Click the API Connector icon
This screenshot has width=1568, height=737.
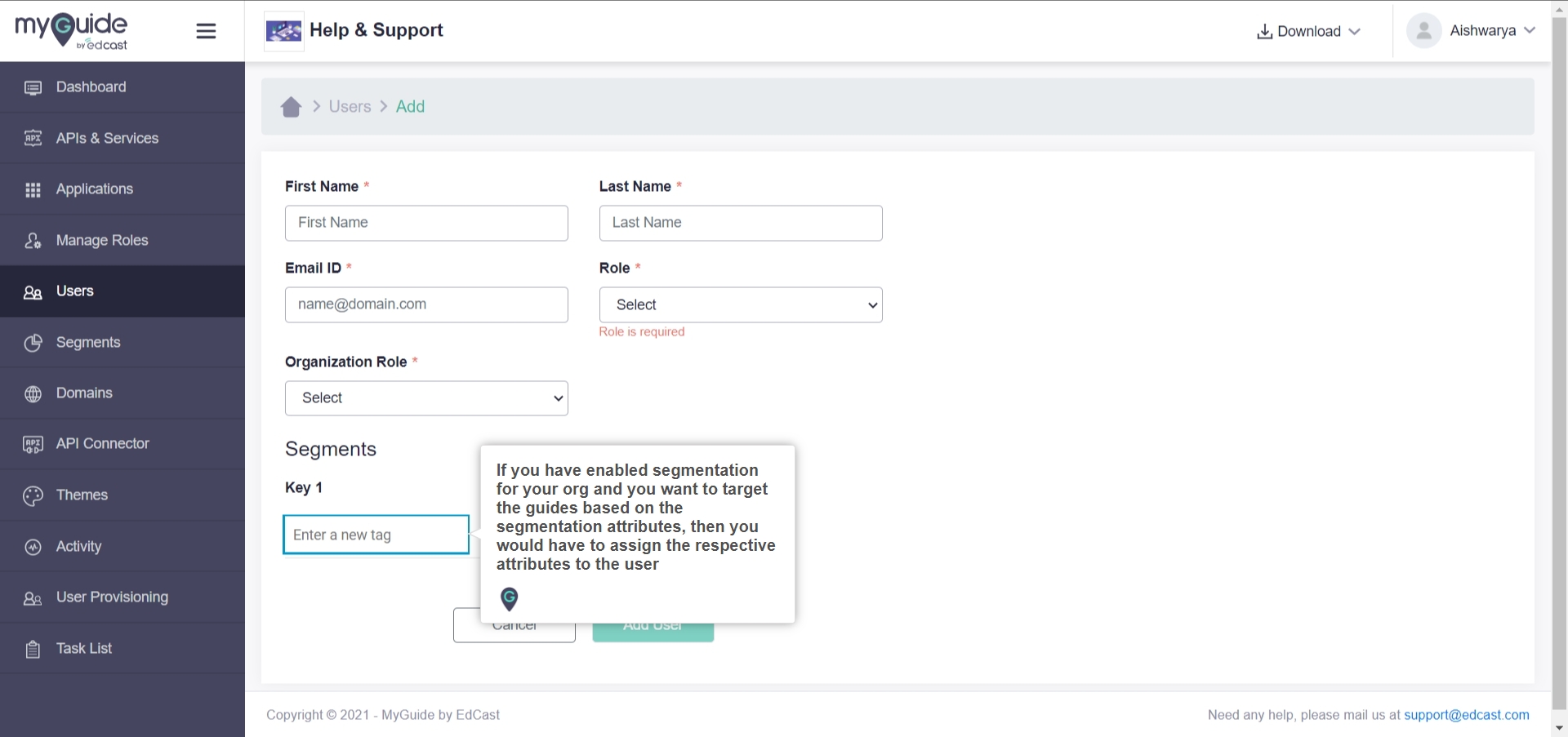33,445
